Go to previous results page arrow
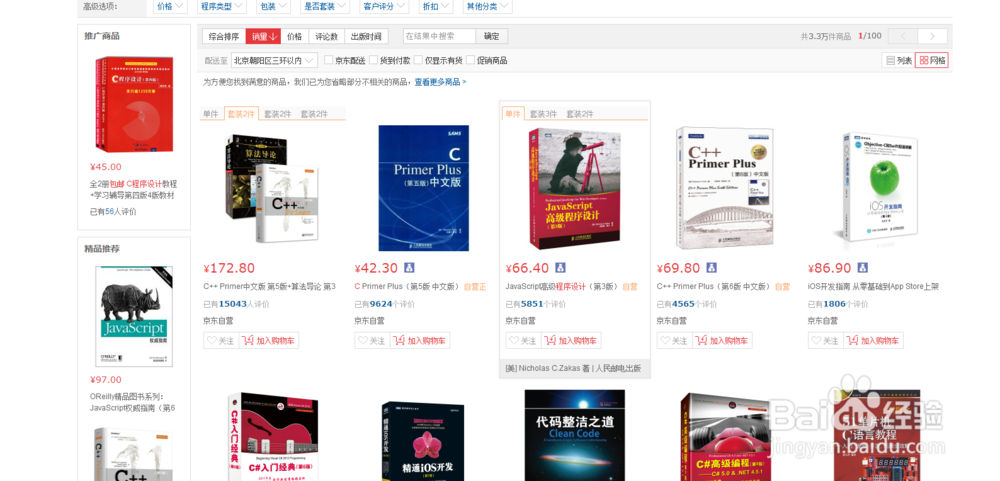 tap(902, 36)
